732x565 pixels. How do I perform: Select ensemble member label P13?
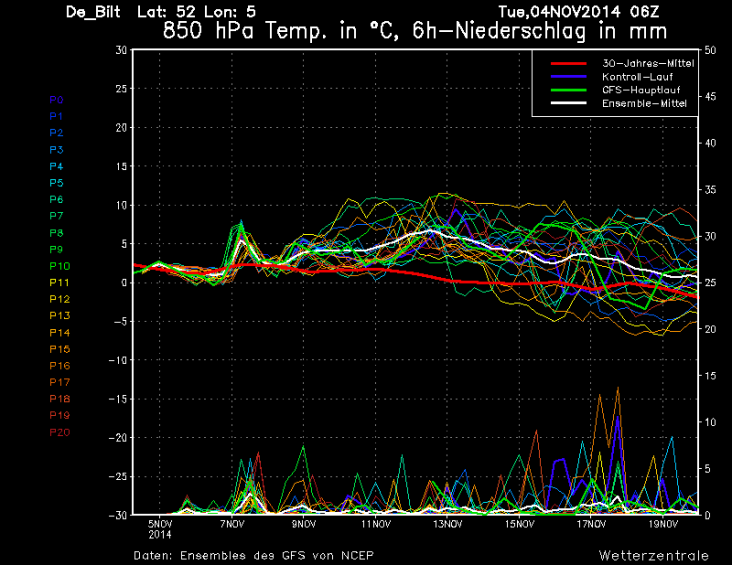[59, 315]
